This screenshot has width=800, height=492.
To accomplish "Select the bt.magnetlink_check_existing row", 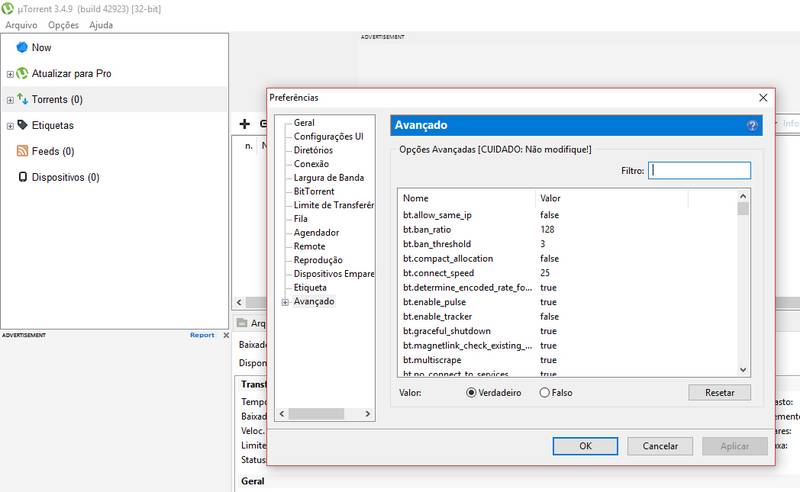I will point(567,346).
